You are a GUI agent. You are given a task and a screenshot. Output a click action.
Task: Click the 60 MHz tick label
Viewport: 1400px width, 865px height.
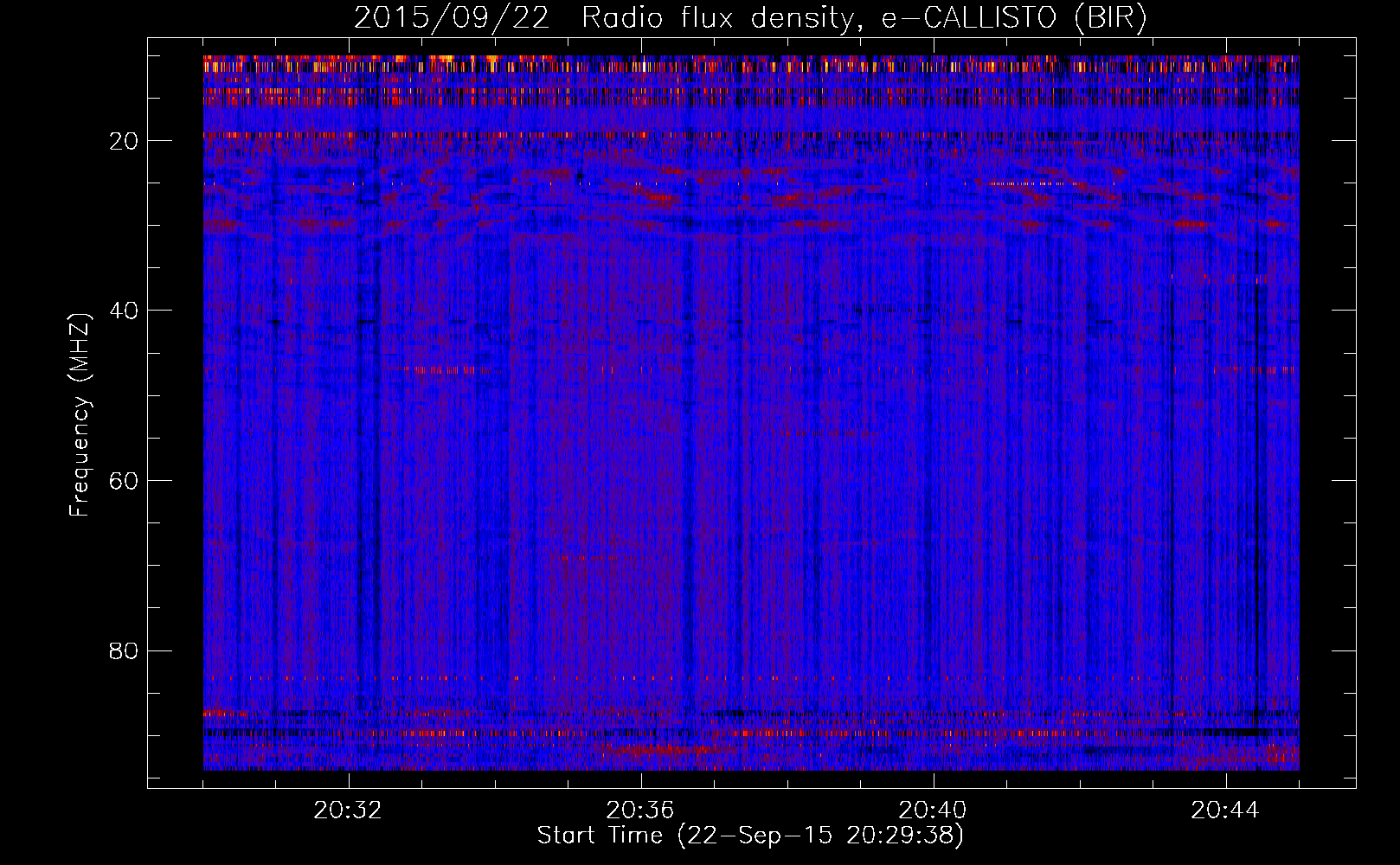coord(125,481)
